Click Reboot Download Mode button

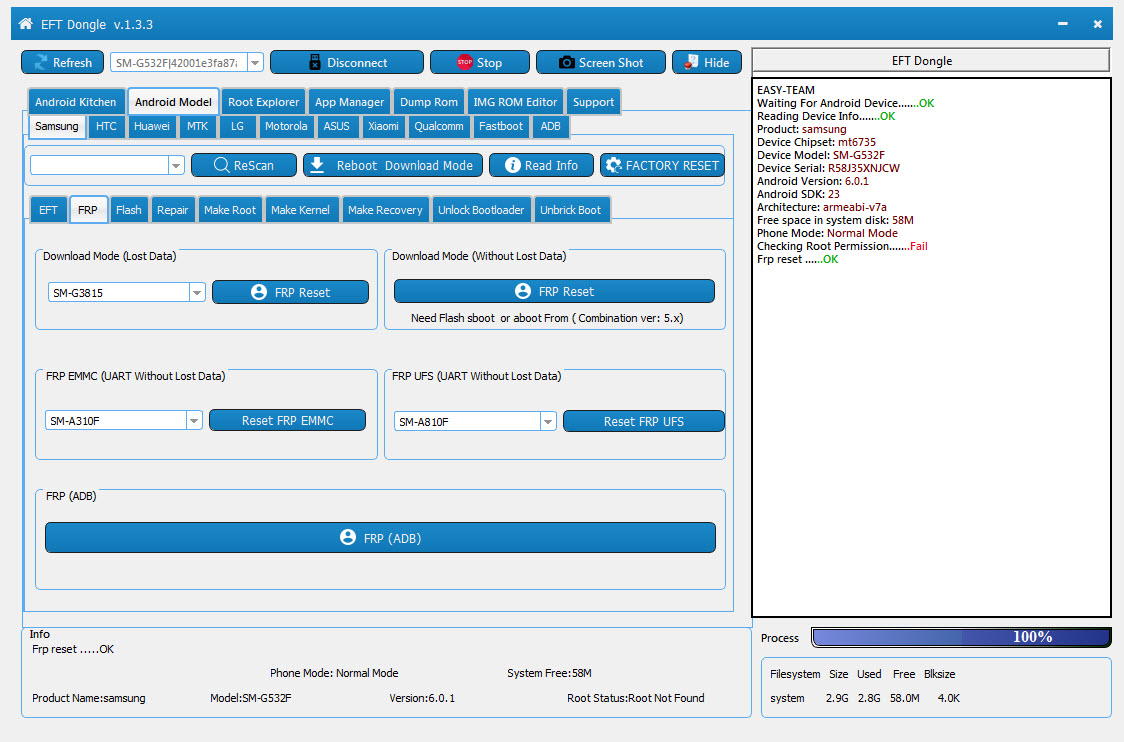tap(393, 166)
